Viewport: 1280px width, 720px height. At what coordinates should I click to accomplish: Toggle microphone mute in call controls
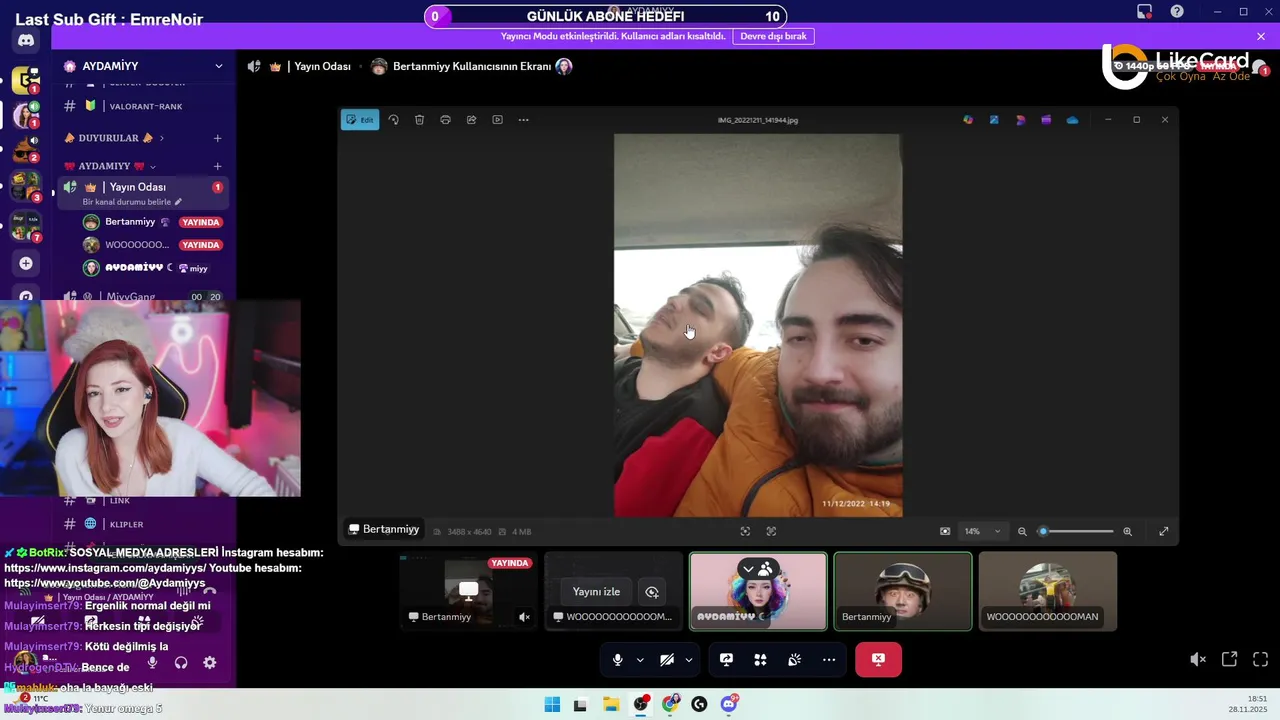pyautogui.click(x=617, y=660)
